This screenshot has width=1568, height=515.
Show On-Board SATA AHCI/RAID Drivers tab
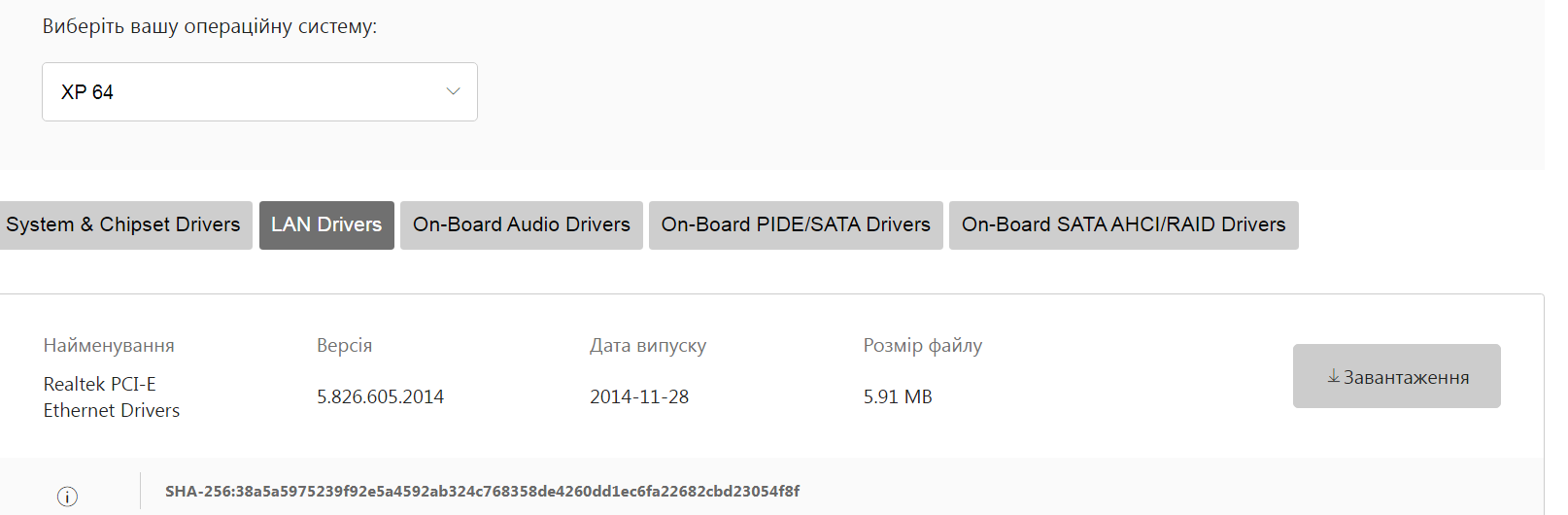[x=1123, y=225]
